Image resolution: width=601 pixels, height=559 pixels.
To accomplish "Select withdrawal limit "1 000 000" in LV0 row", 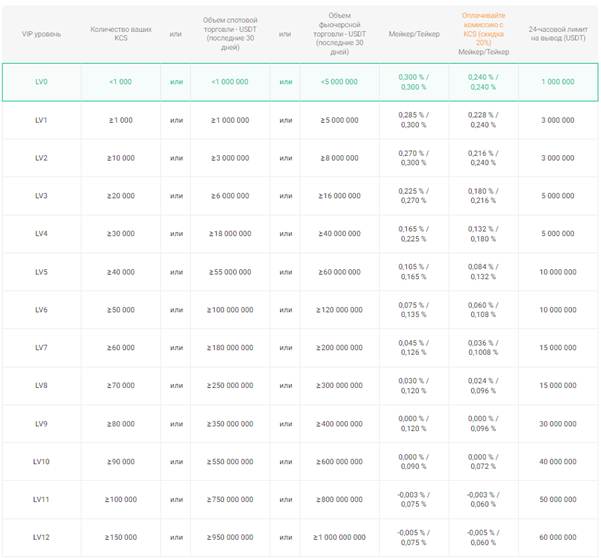I will [558, 82].
